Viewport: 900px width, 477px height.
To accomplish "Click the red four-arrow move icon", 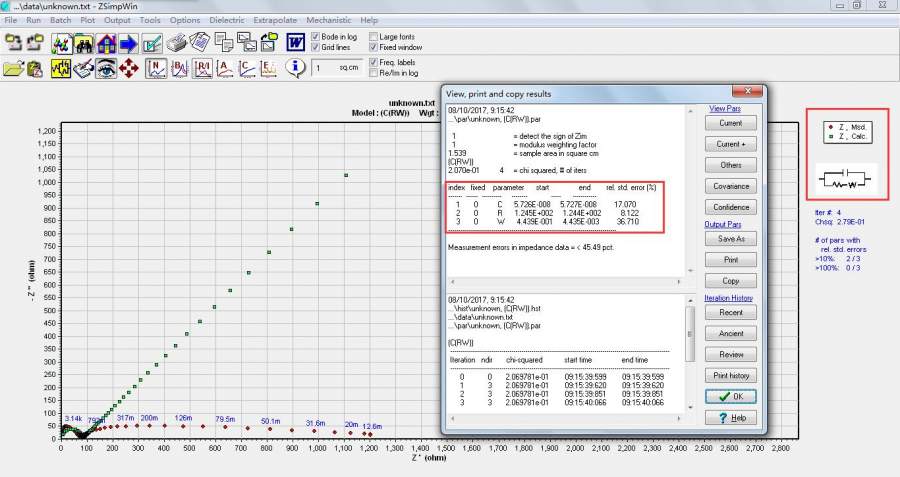I will click(x=129, y=68).
